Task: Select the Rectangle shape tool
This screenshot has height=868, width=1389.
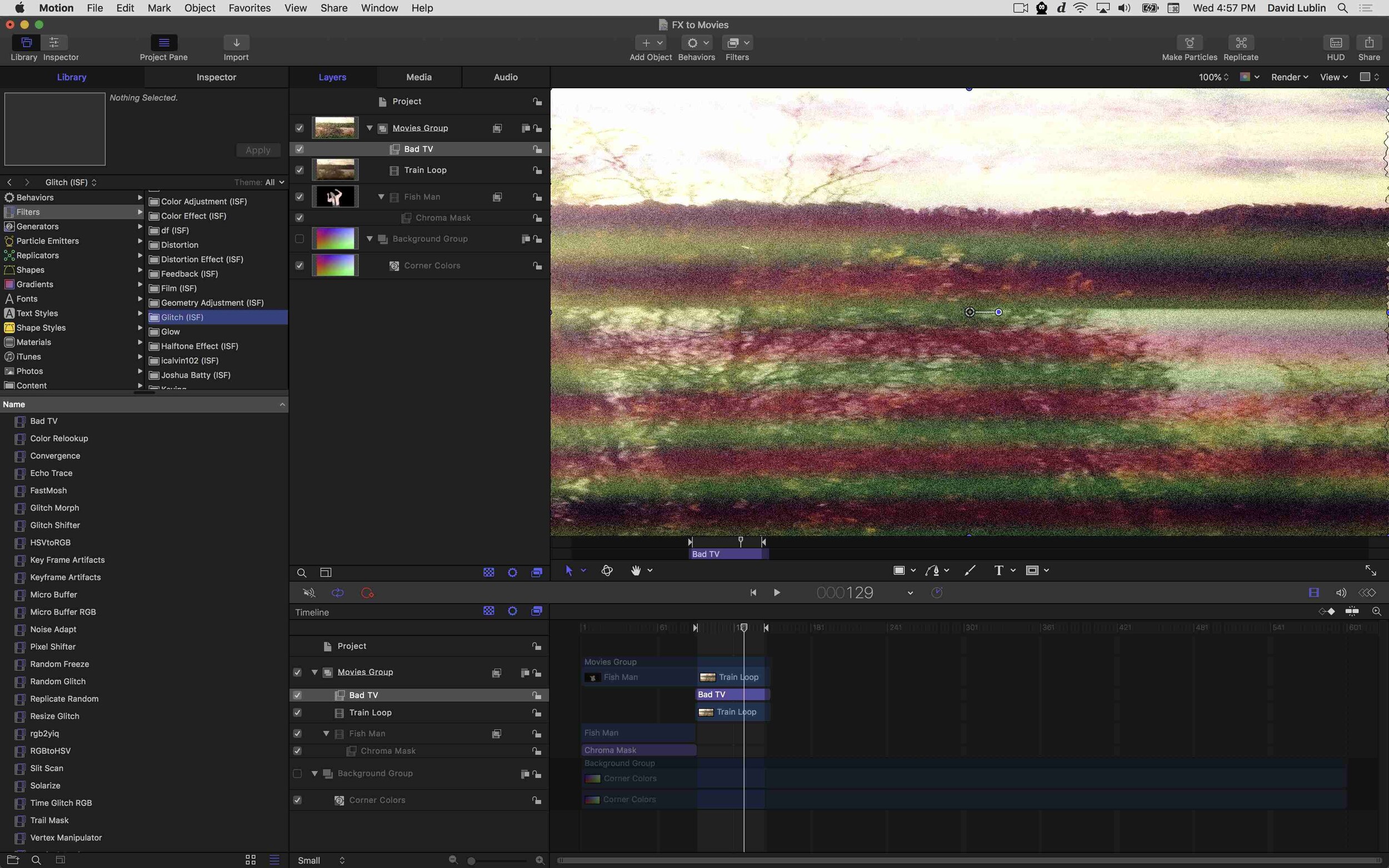Action: [x=899, y=570]
